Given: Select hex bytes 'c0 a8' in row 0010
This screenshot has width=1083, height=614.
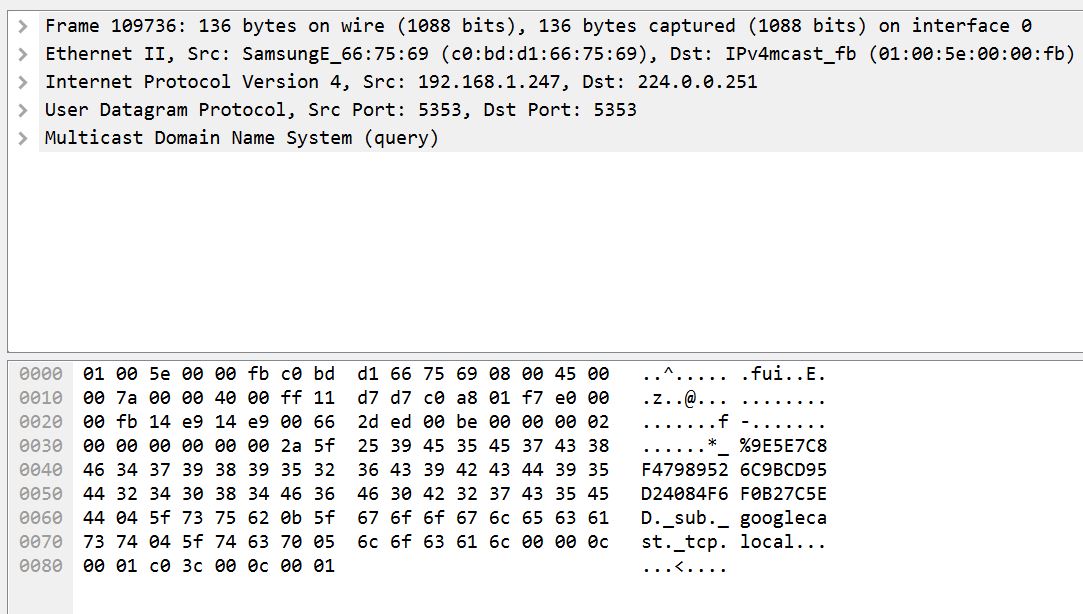Looking at the screenshot, I should (x=417, y=399).
